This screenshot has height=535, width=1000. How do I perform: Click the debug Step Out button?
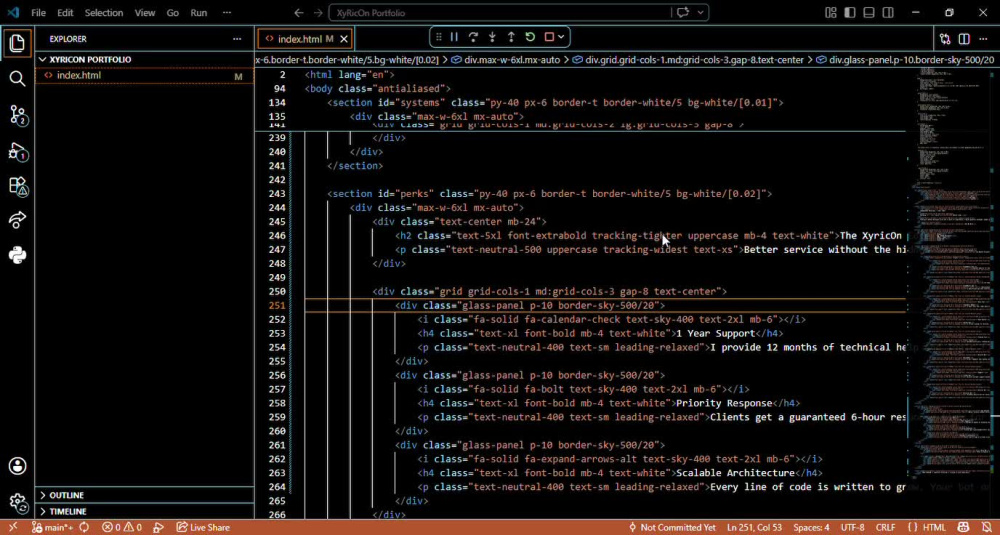pos(511,37)
